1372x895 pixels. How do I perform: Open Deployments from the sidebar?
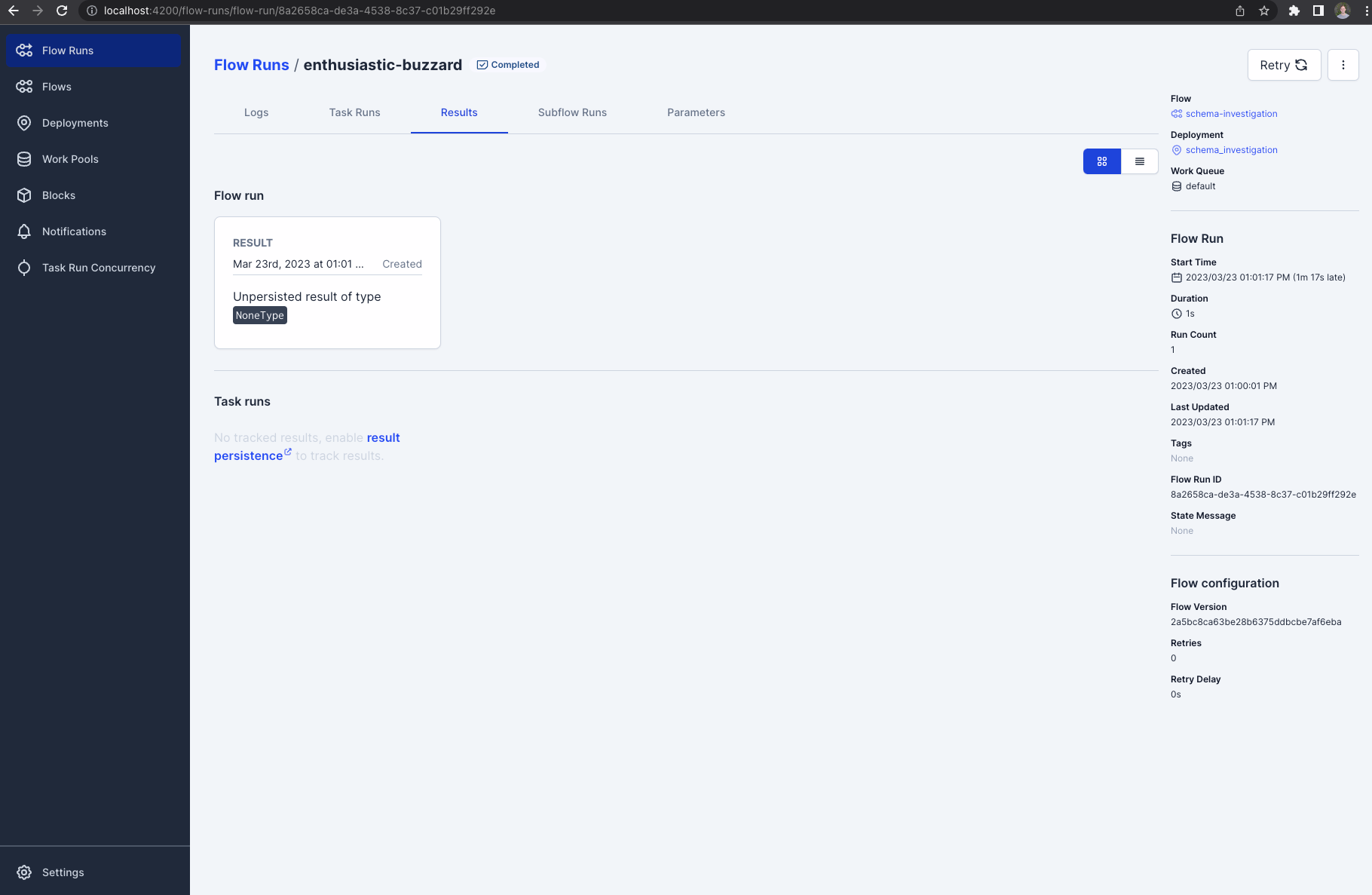point(74,123)
